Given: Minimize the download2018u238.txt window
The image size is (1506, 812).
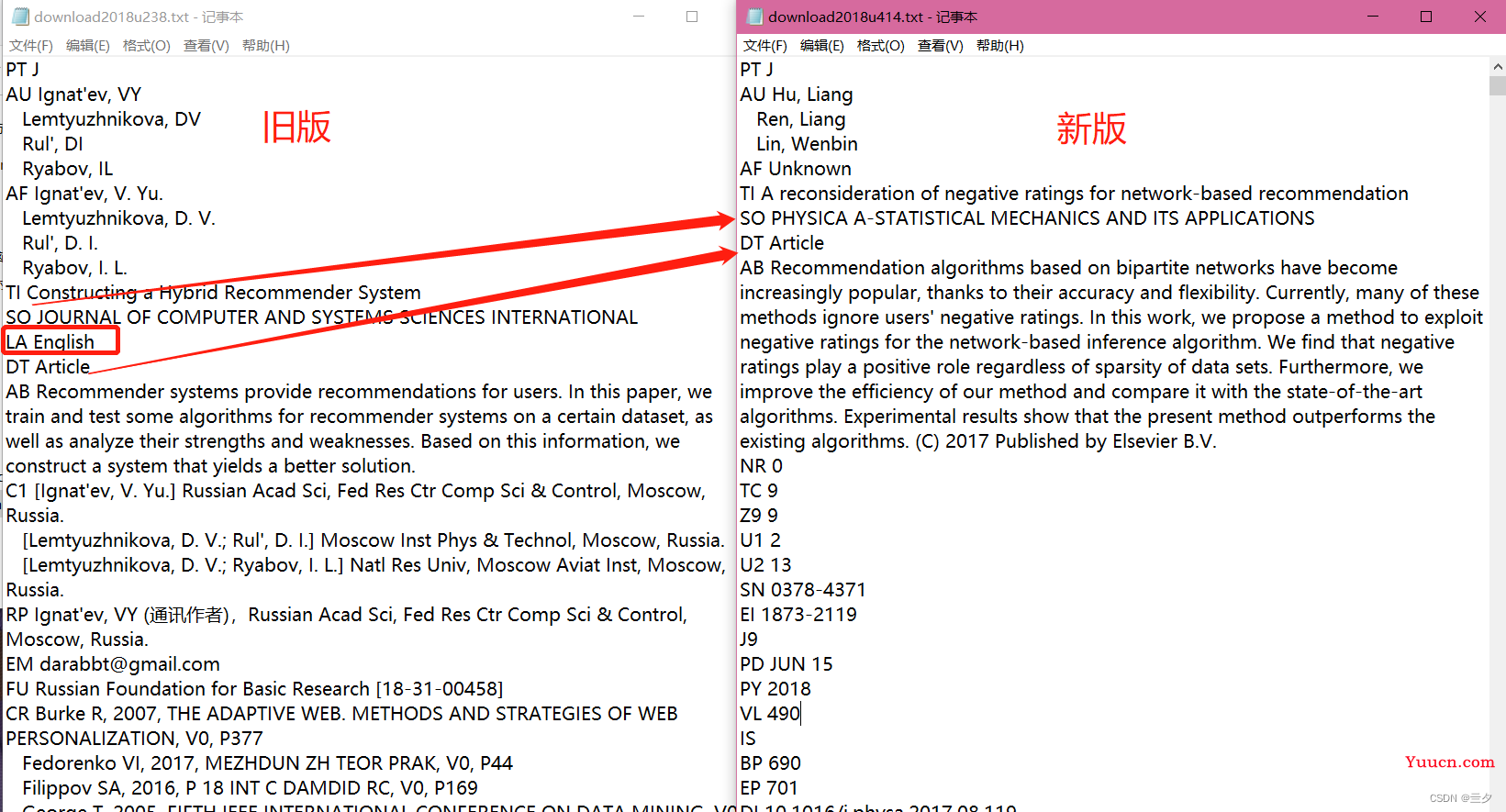Looking at the screenshot, I should click(639, 17).
